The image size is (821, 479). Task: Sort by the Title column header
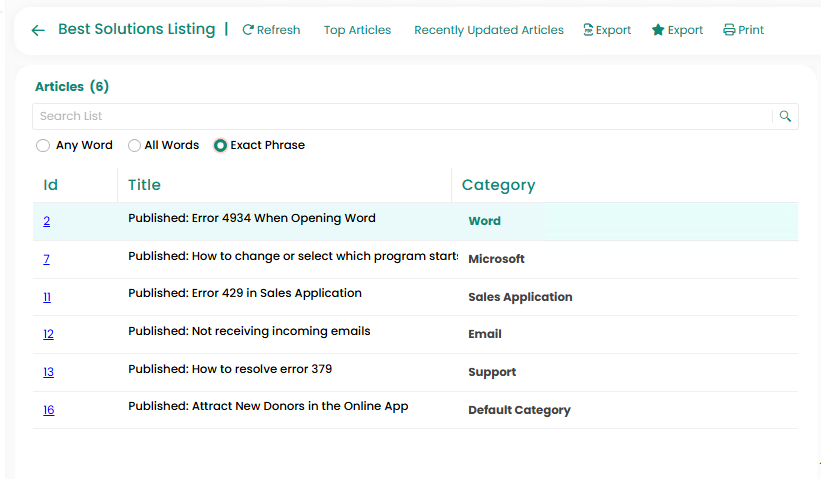144,185
